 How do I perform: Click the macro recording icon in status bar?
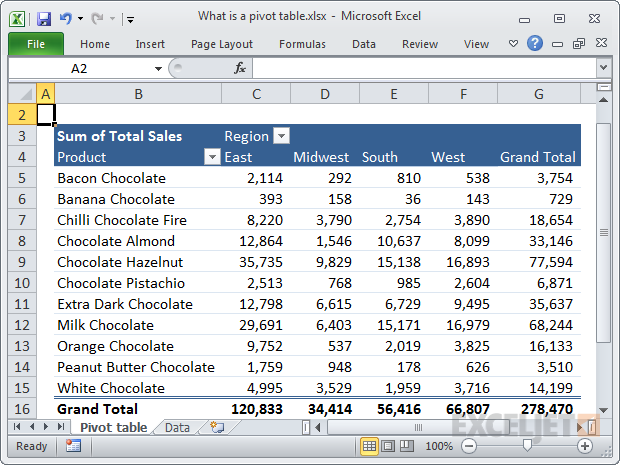[x=74, y=446]
